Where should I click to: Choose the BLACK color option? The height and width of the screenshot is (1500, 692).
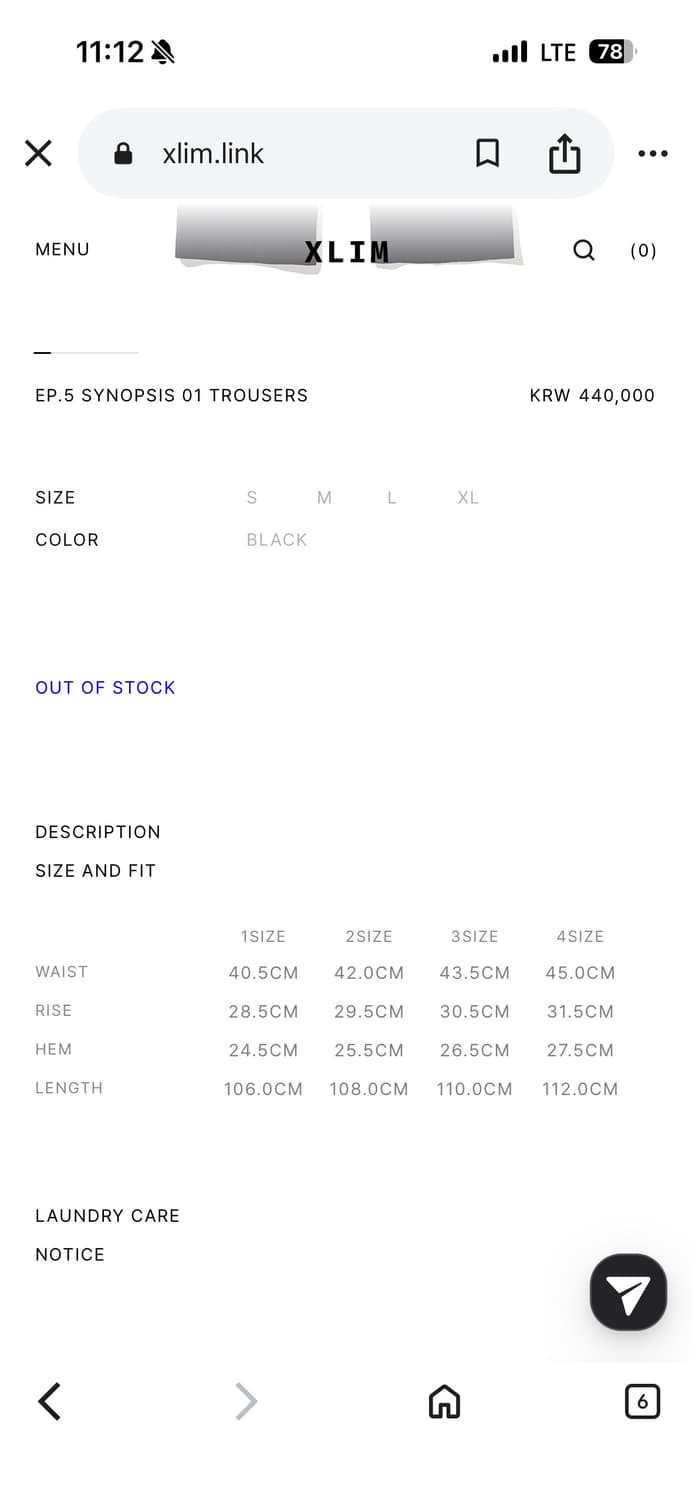[x=277, y=540]
